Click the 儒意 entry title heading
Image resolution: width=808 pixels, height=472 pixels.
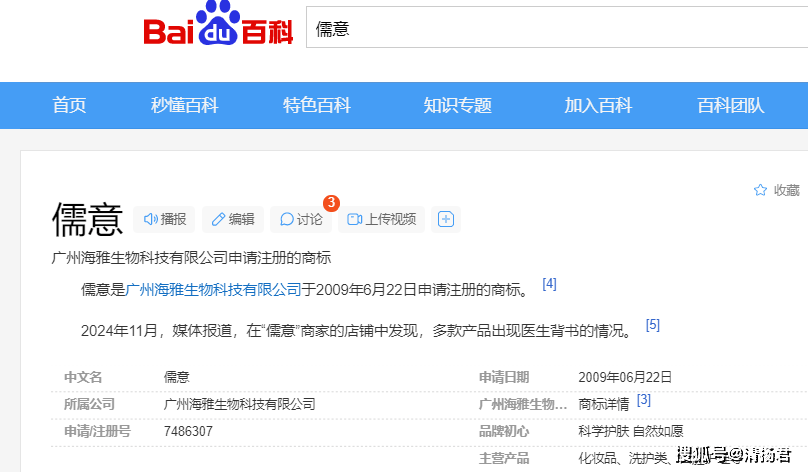[x=87, y=220]
